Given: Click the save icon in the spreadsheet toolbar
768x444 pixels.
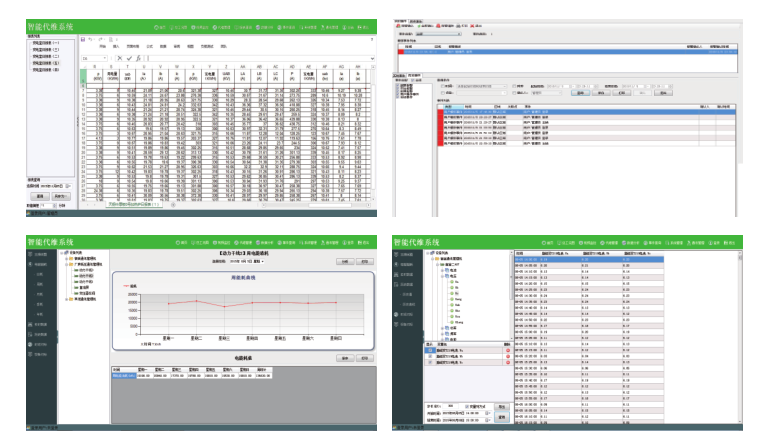Looking at the screenshot, I should (82, 39).
